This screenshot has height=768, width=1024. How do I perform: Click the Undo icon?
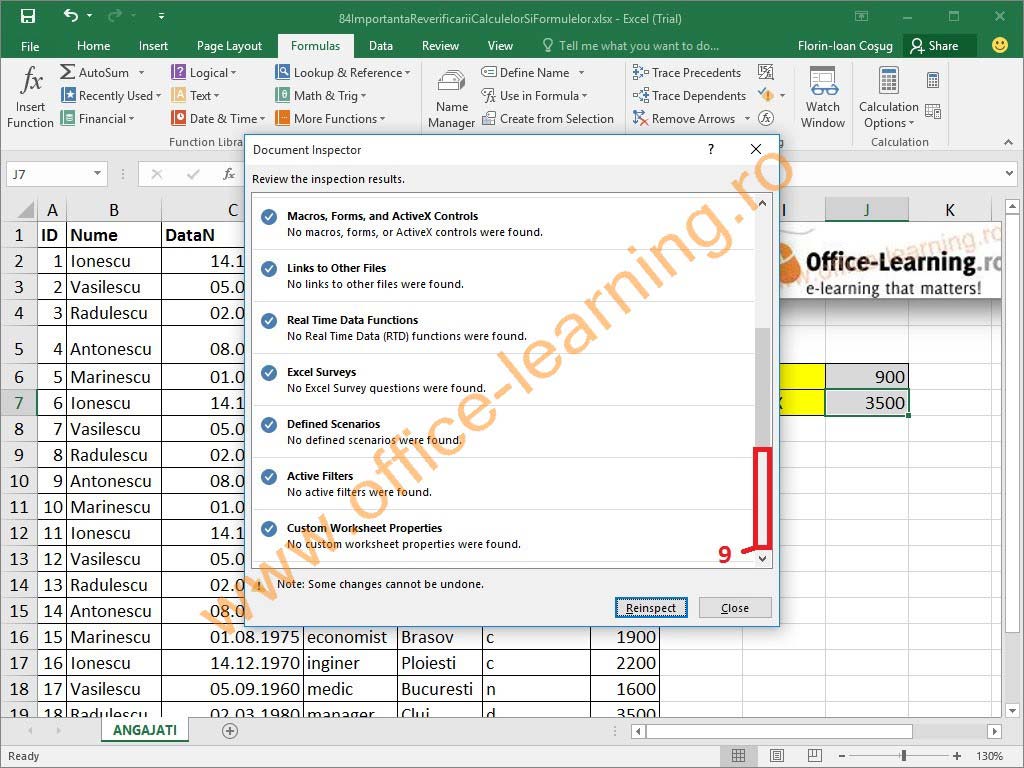(71, 16)
